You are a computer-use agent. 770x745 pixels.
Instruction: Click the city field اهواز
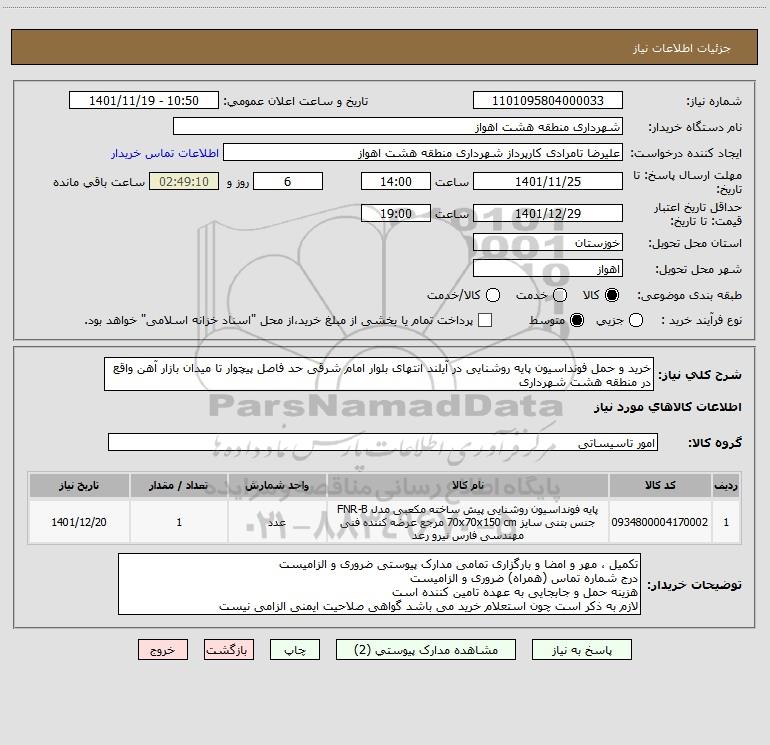point(548,269)
